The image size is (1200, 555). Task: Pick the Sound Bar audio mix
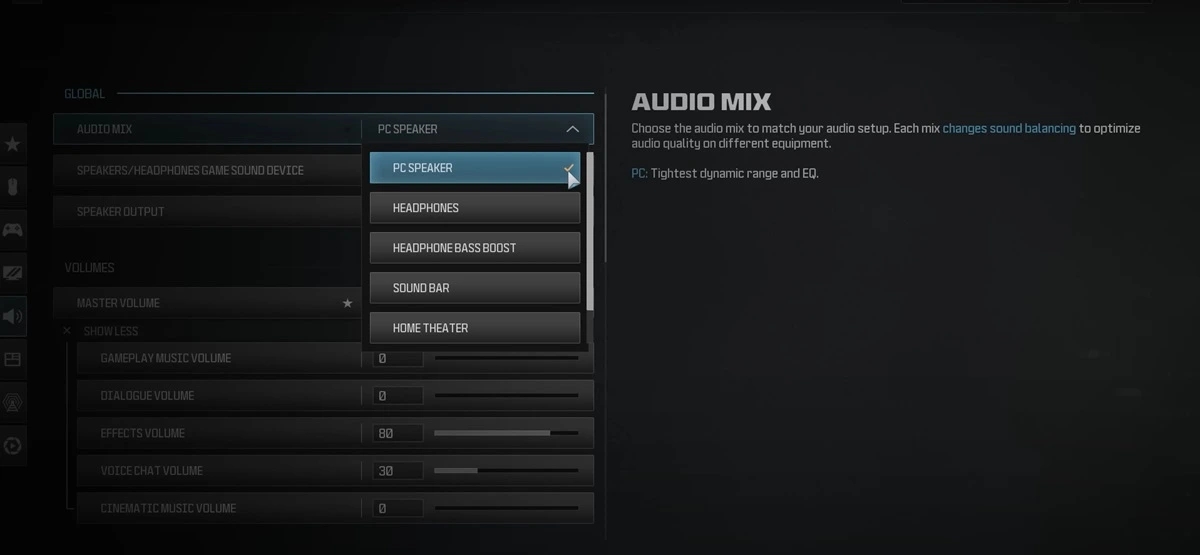[475, 288]
